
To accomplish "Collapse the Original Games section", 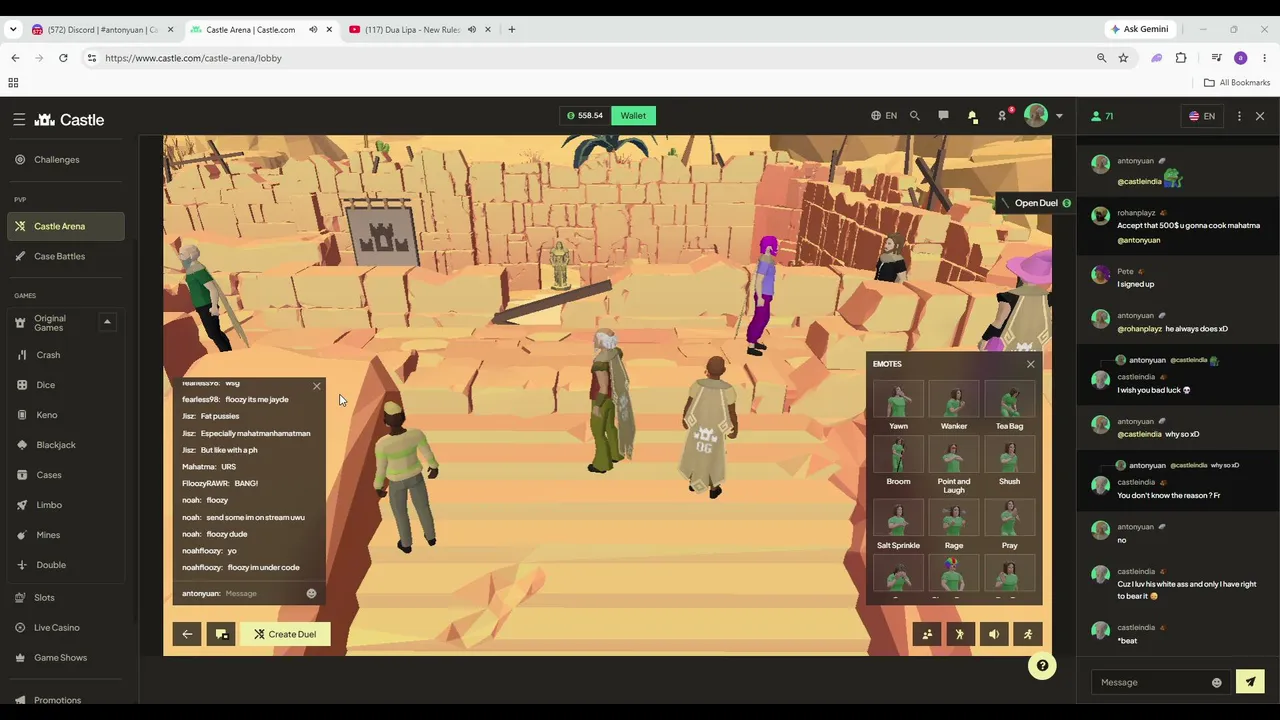I will click(x=107, y=322).
